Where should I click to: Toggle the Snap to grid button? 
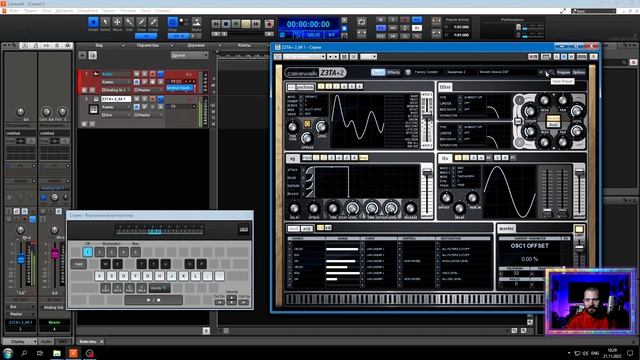[173, 22]
